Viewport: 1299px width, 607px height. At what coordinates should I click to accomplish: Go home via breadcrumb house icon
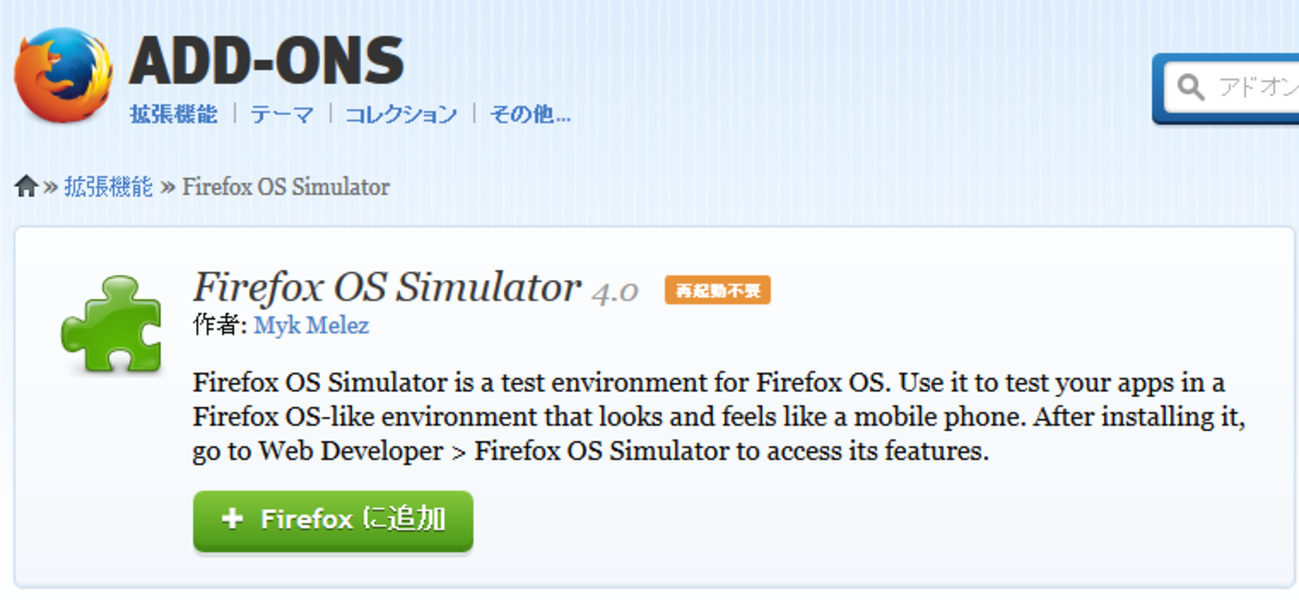pos(26,186)
